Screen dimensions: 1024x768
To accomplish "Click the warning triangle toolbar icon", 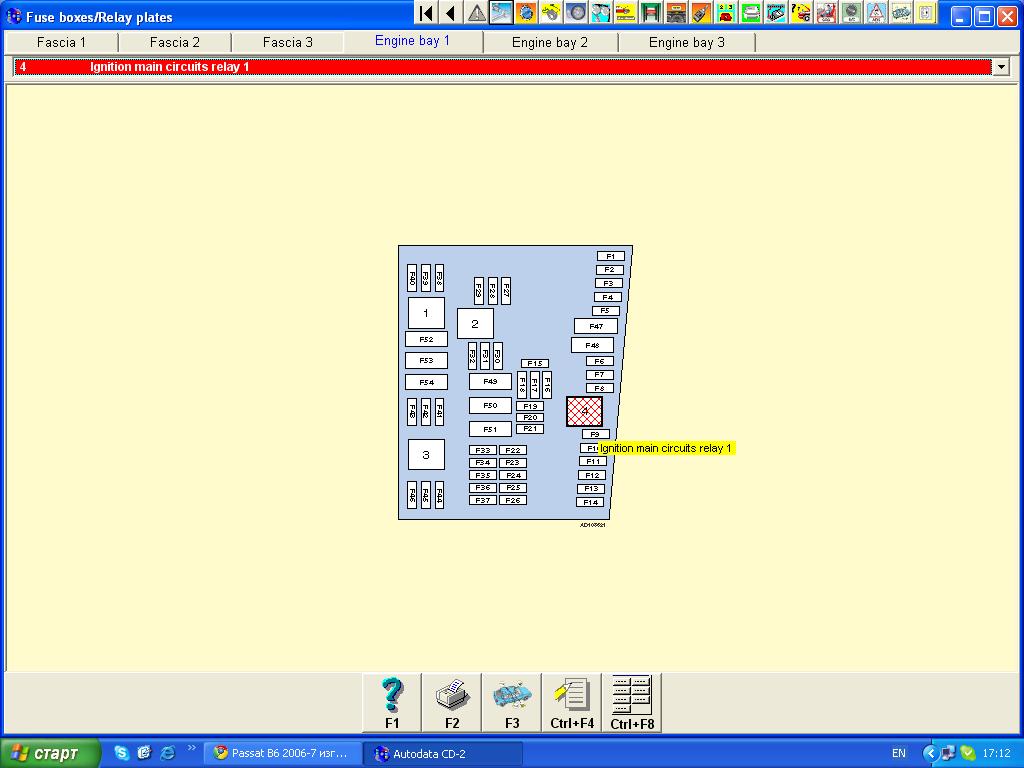I will click(477, 13).
